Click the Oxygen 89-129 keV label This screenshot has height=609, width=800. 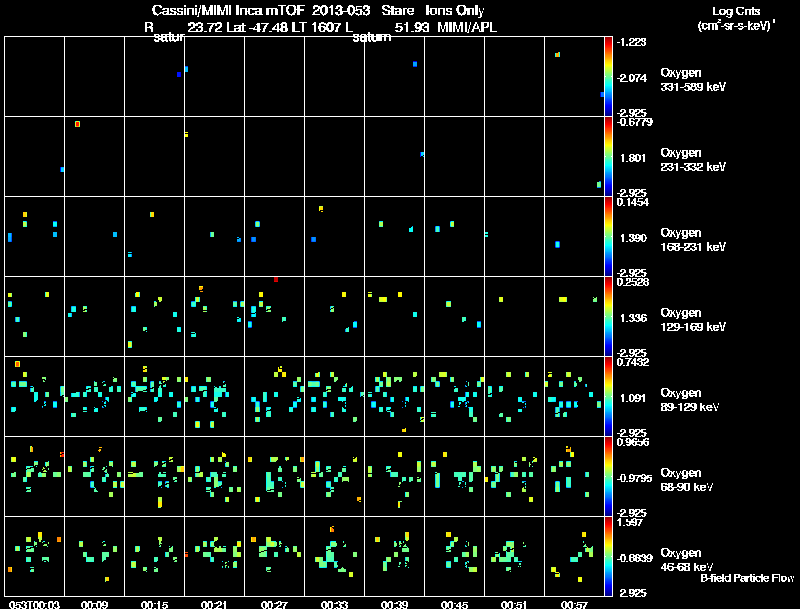point(690,400)
